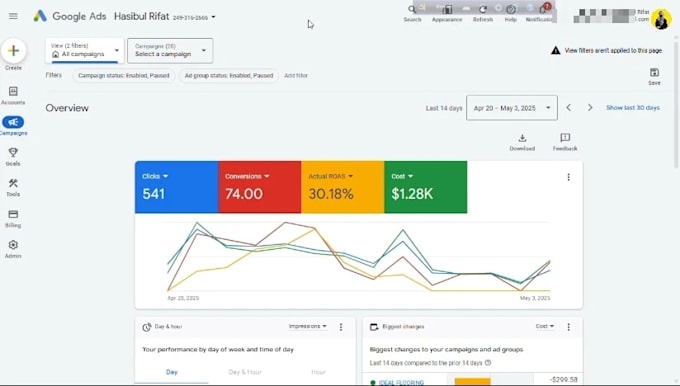Image resolution: width=680 pixels, height=386 pixels.
Task: Open the All campaigns view dropdown
Action: (85, 50)
